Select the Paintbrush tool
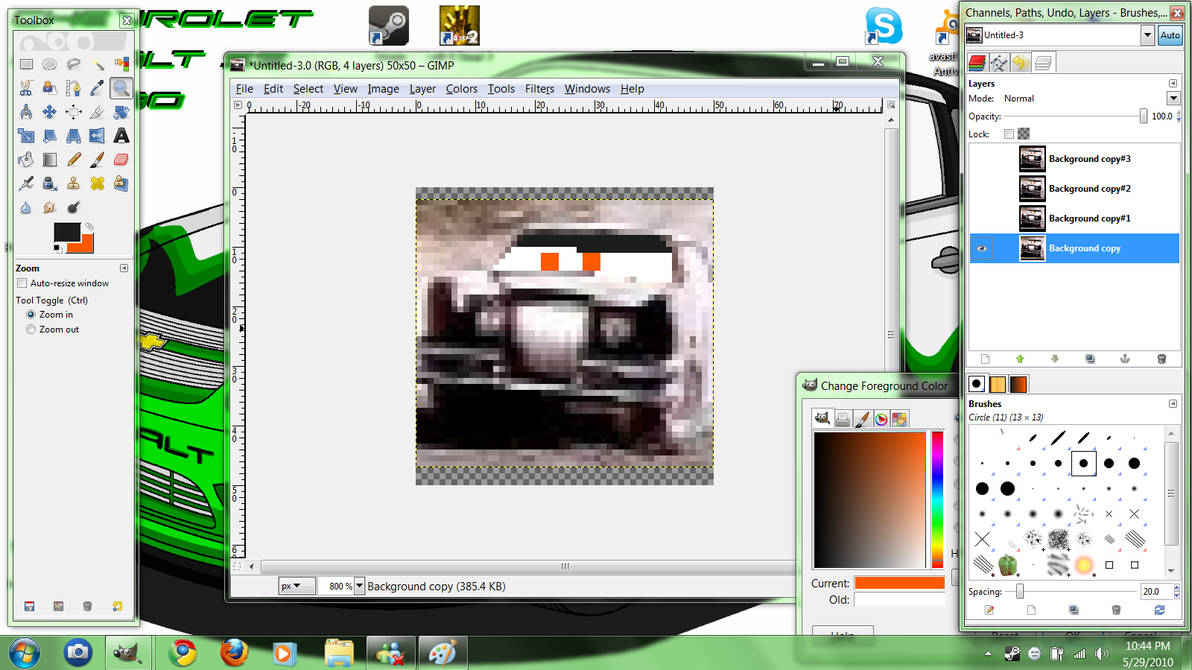 click(x=97, y=160)
